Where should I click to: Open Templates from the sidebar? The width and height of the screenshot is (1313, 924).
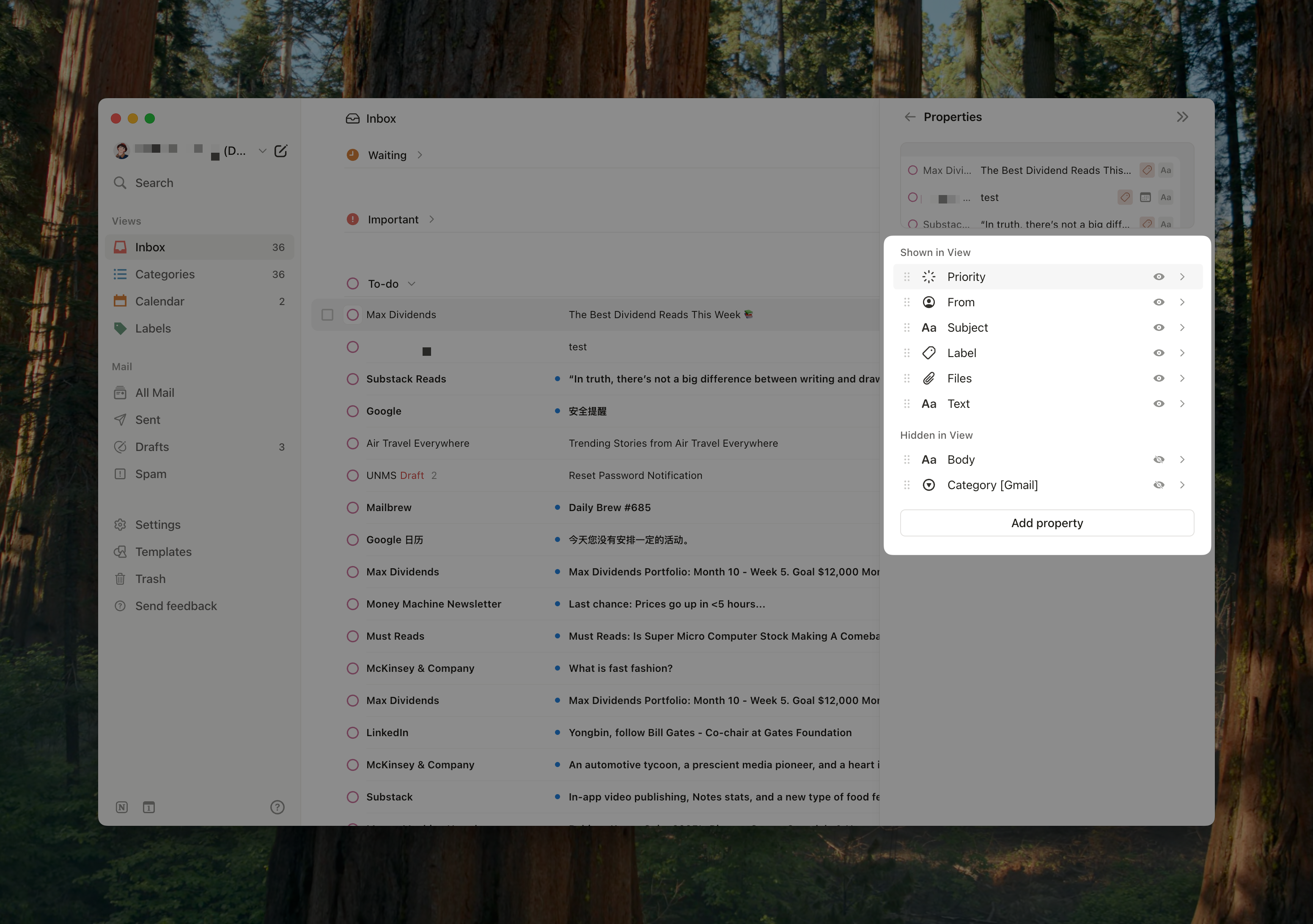pos(163,552)
